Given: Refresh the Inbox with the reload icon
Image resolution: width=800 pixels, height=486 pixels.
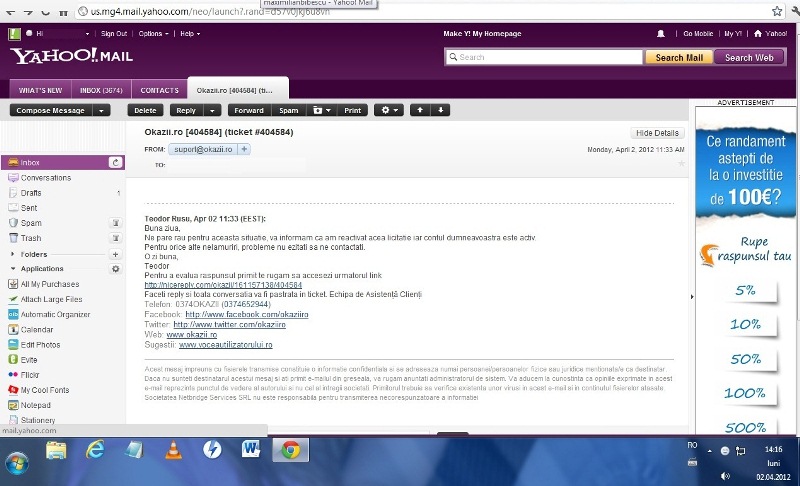Looking at the screenshot, I should (116, 162).
